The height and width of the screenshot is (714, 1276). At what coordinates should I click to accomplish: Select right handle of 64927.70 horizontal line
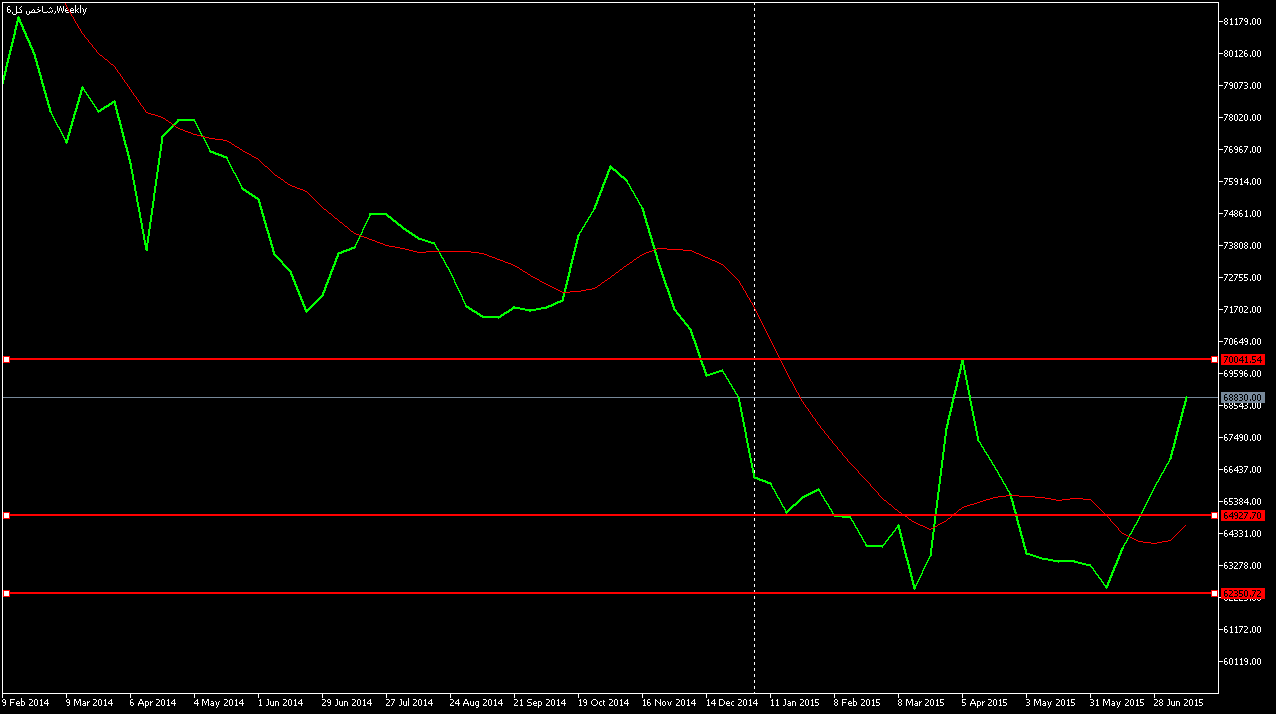coord(1215,515)
